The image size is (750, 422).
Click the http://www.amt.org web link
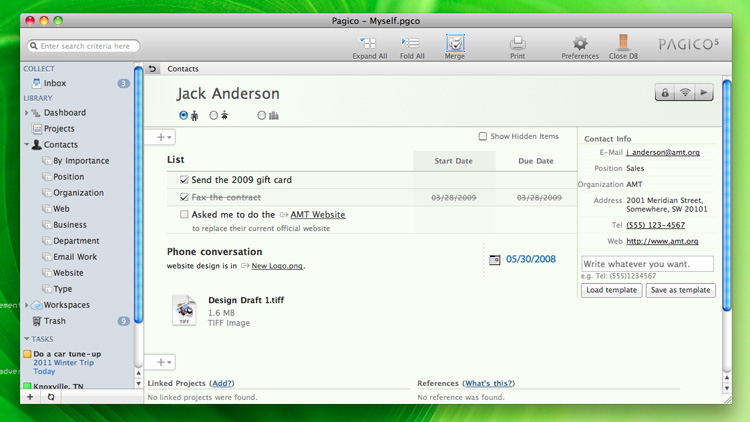(662, 241)
